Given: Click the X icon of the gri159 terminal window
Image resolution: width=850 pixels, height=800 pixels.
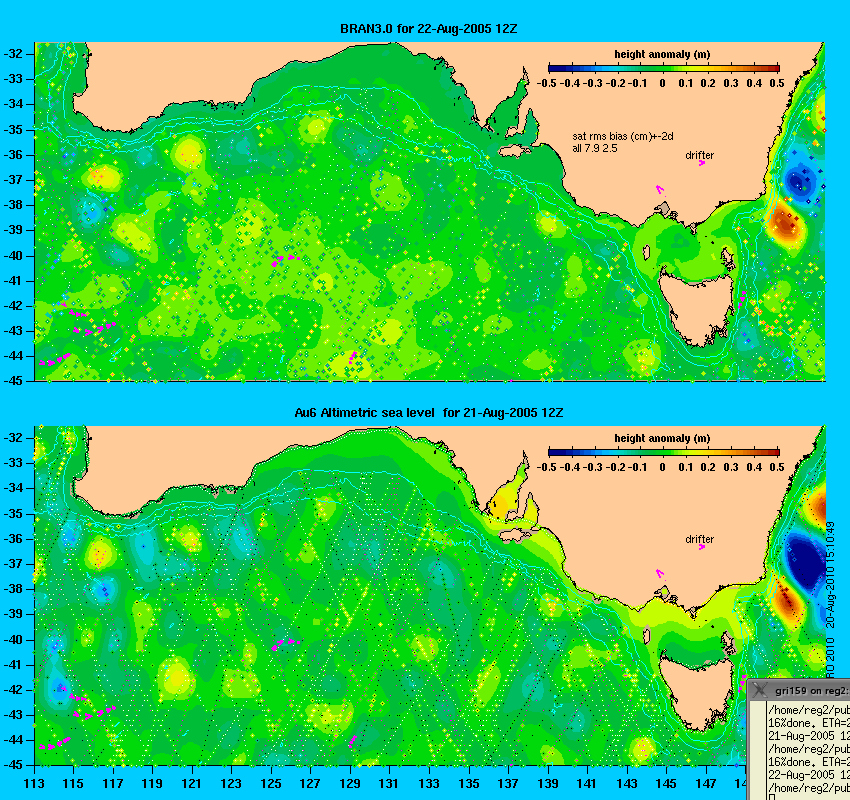Looking at the screenshot, I should pos(759,690).
